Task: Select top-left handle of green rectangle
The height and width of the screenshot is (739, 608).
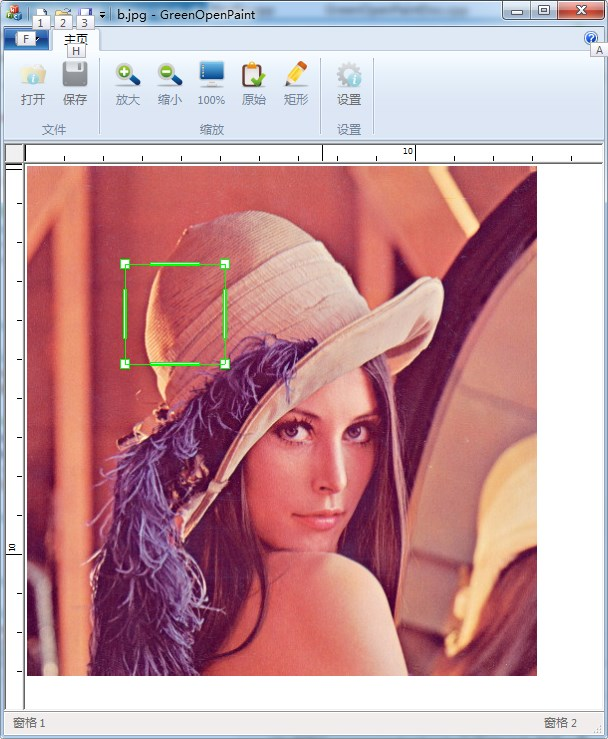Action: [125, 264]
